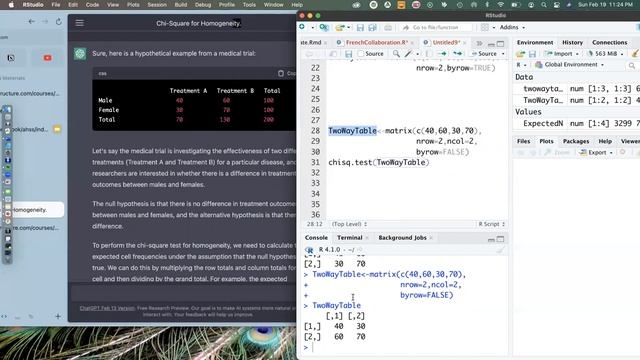Click the ChatGPT Feb 13 Version link
The height and width of the screenshot is (360, 640).
click(107, 308)
